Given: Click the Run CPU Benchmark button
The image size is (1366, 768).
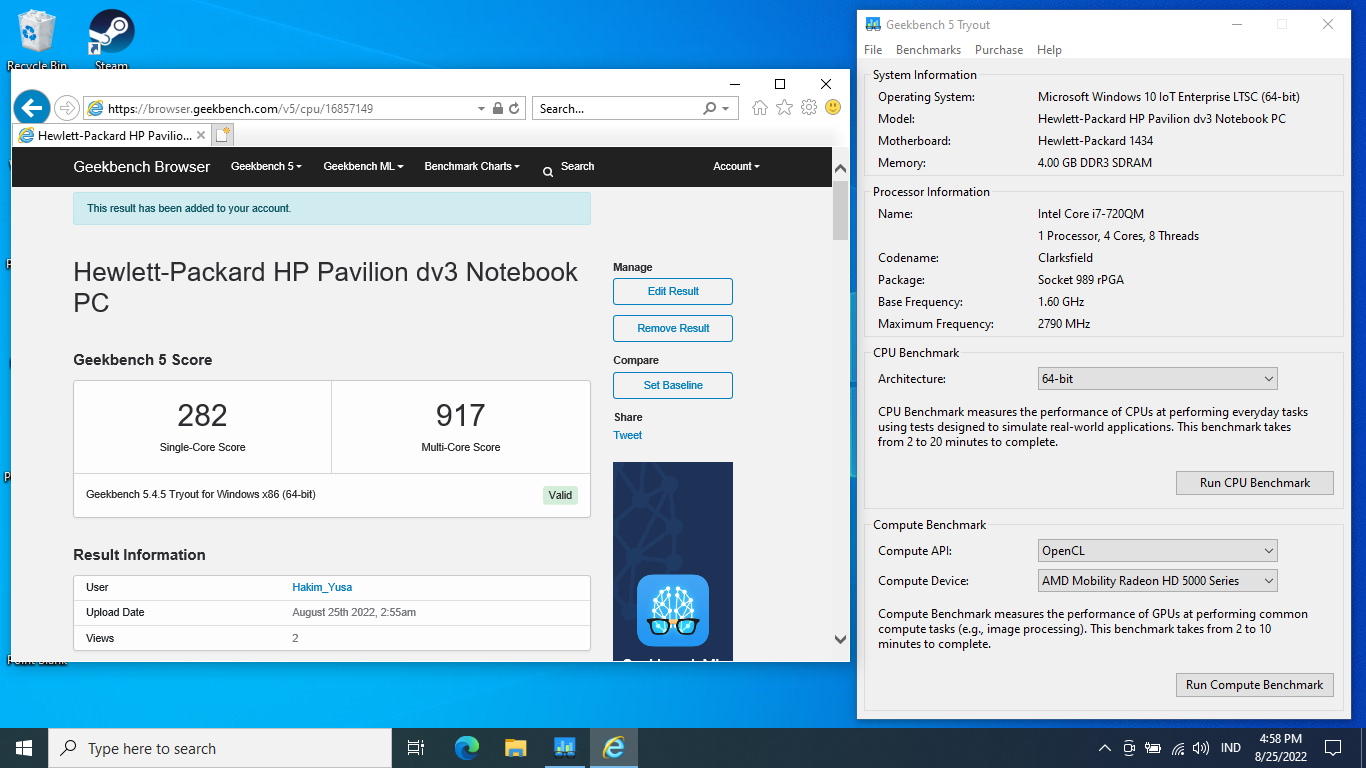Looking at the screenshot, I should click(x=1255, y=483).
